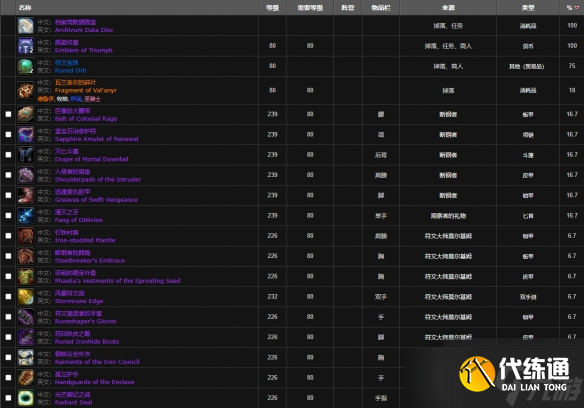Screen dimensions: 584x408
Task: Select the drop percentage 75 for Runed Orb
Action: click(572, 66)
